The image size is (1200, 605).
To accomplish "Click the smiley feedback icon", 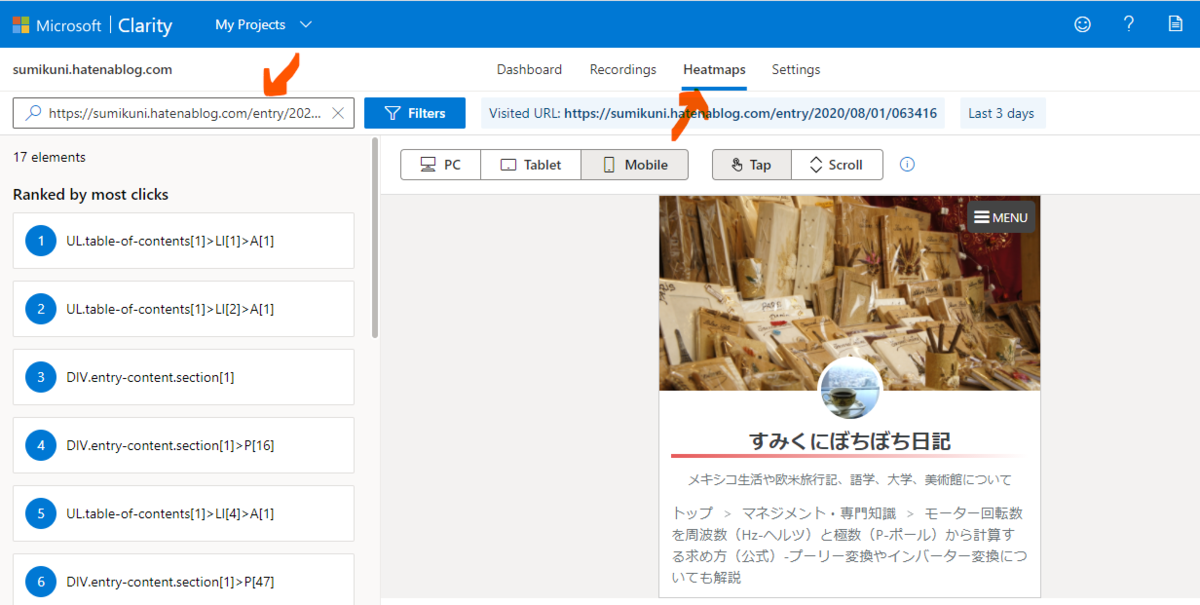I will (x=1082, y=24).
